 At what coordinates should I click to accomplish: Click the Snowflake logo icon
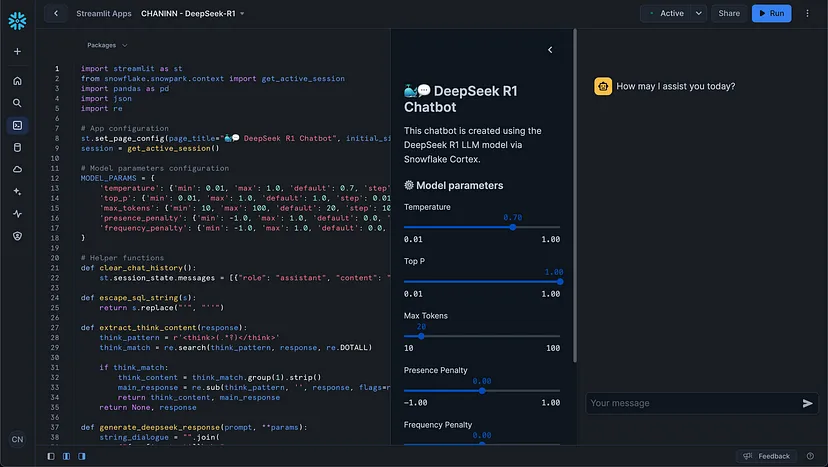click(x=17, y=21)
